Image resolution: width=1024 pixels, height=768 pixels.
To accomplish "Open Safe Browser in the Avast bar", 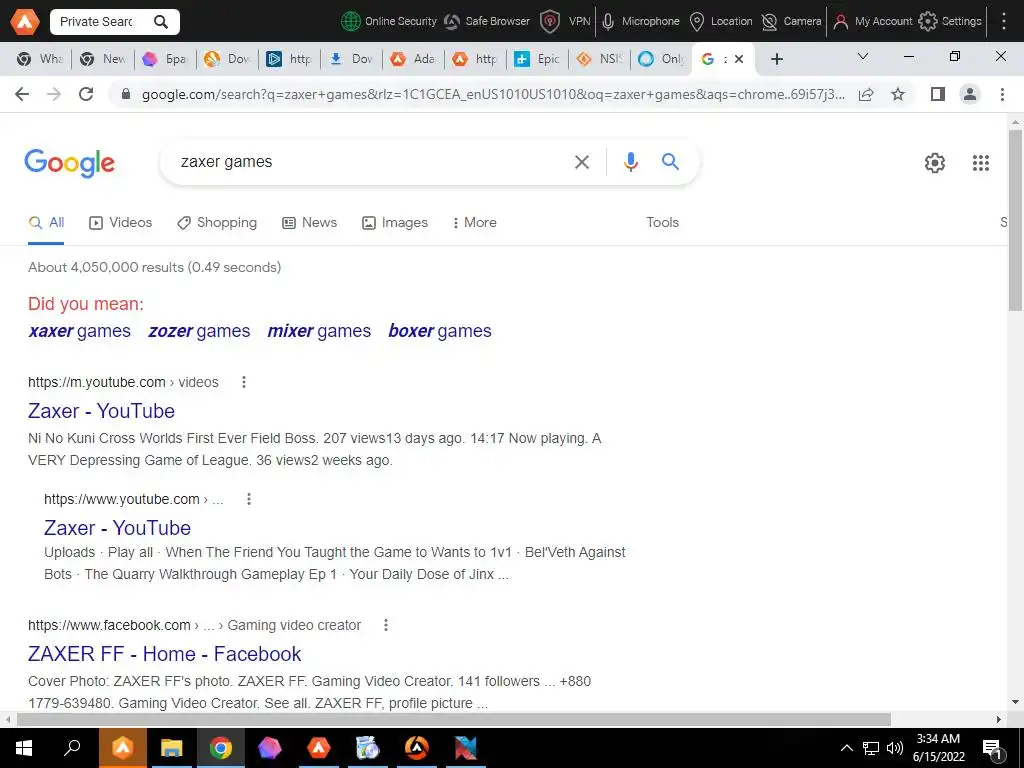I will tap(487, 22).
